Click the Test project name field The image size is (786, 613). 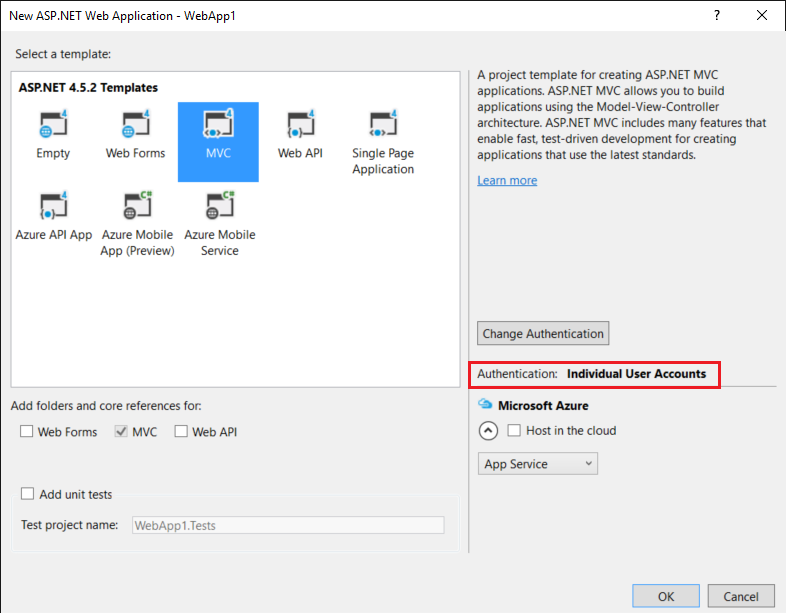tap(288, 525)
